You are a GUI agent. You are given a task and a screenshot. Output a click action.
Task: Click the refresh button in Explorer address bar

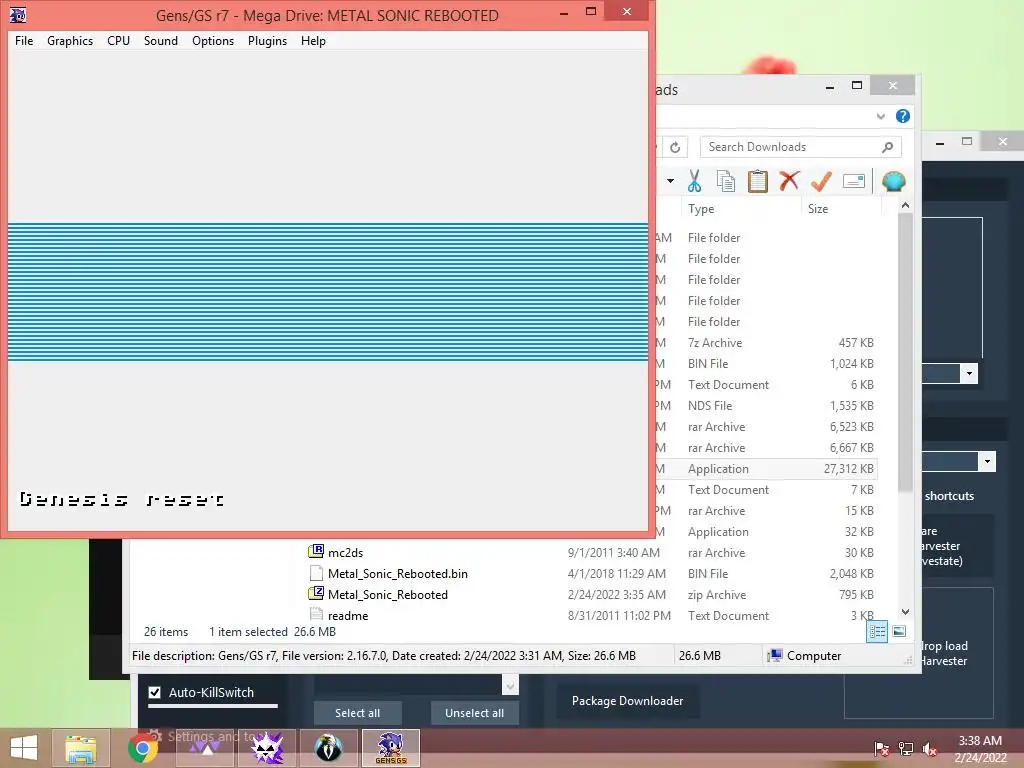(675, 148)
